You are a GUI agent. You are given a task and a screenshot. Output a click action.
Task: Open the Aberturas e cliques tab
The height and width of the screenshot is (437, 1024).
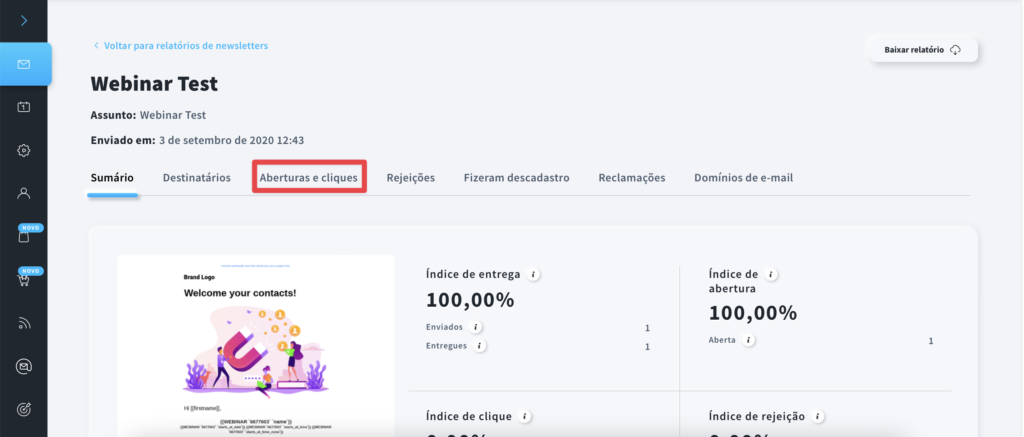pyautogui.click(x=308, y=178)
